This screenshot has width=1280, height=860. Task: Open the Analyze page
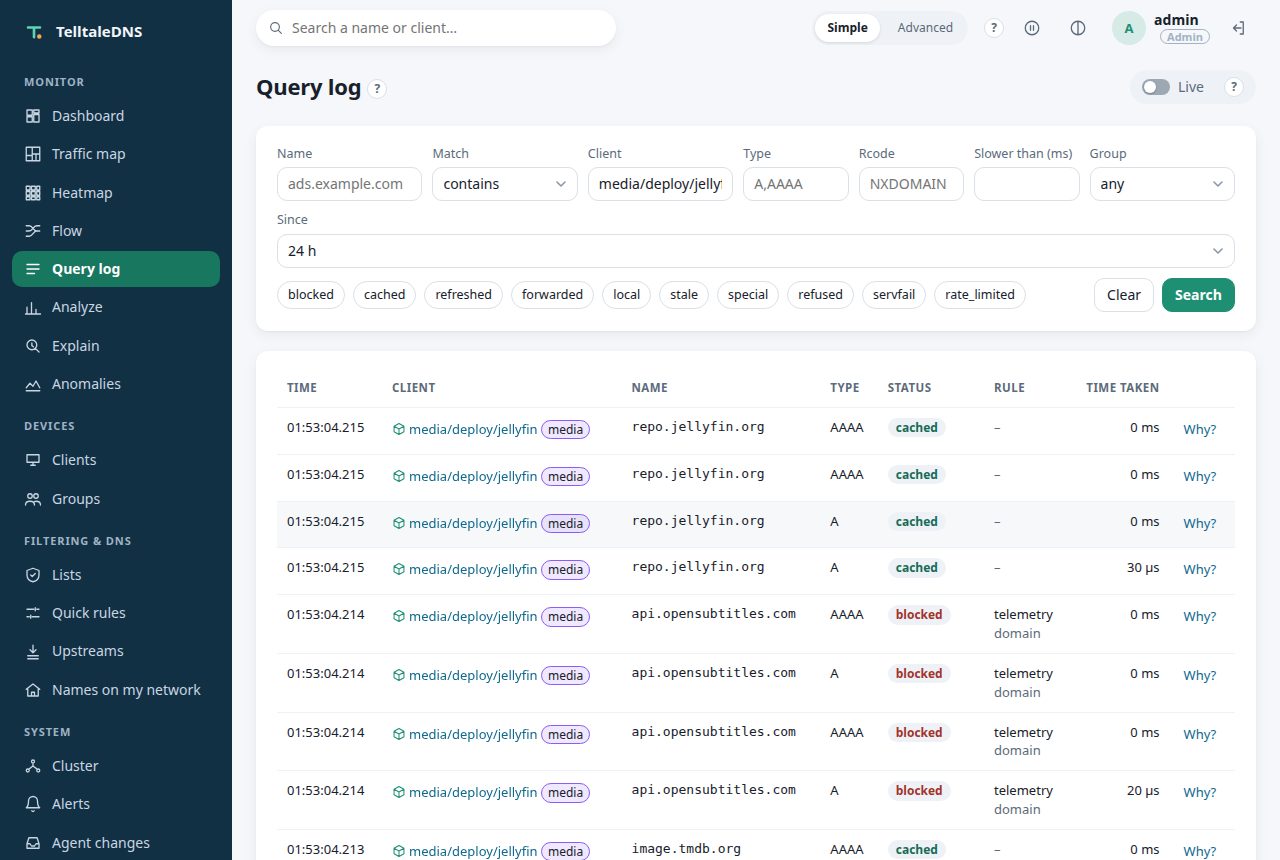click(x=116, y=307)
